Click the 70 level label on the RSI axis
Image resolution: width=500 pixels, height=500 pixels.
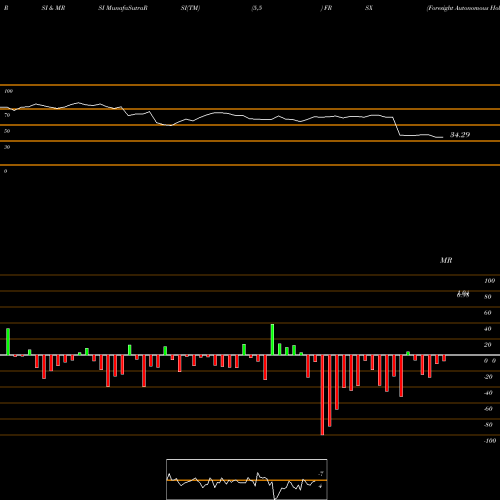(7, 115)
